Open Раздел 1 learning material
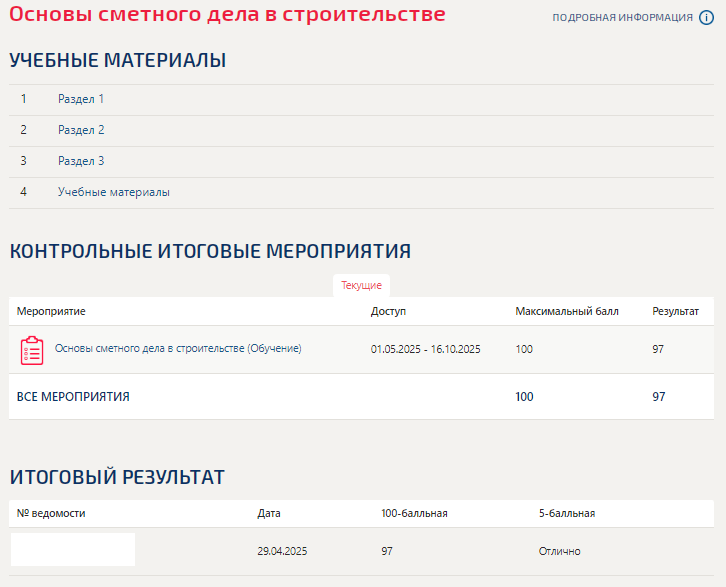Image resolution: width=726 pixels, height=587 pixels. point(81,99)
